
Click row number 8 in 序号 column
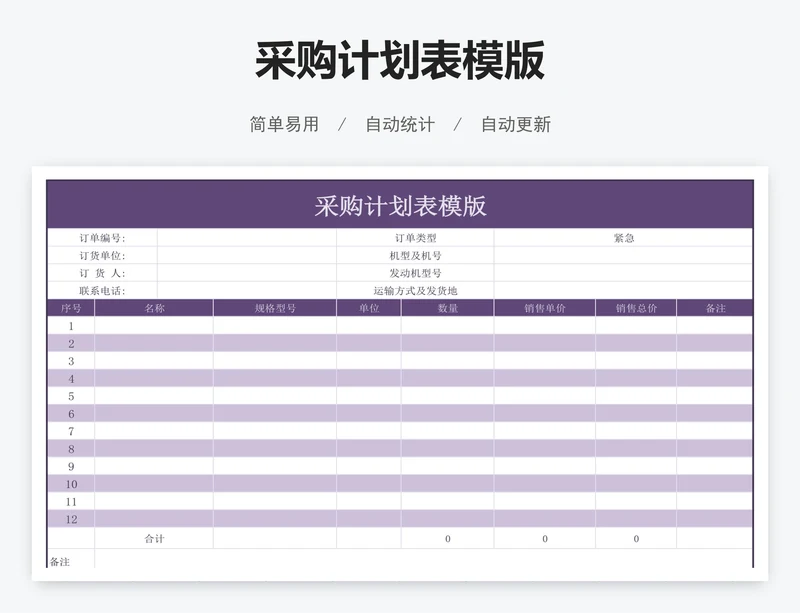tap(71, 449)
